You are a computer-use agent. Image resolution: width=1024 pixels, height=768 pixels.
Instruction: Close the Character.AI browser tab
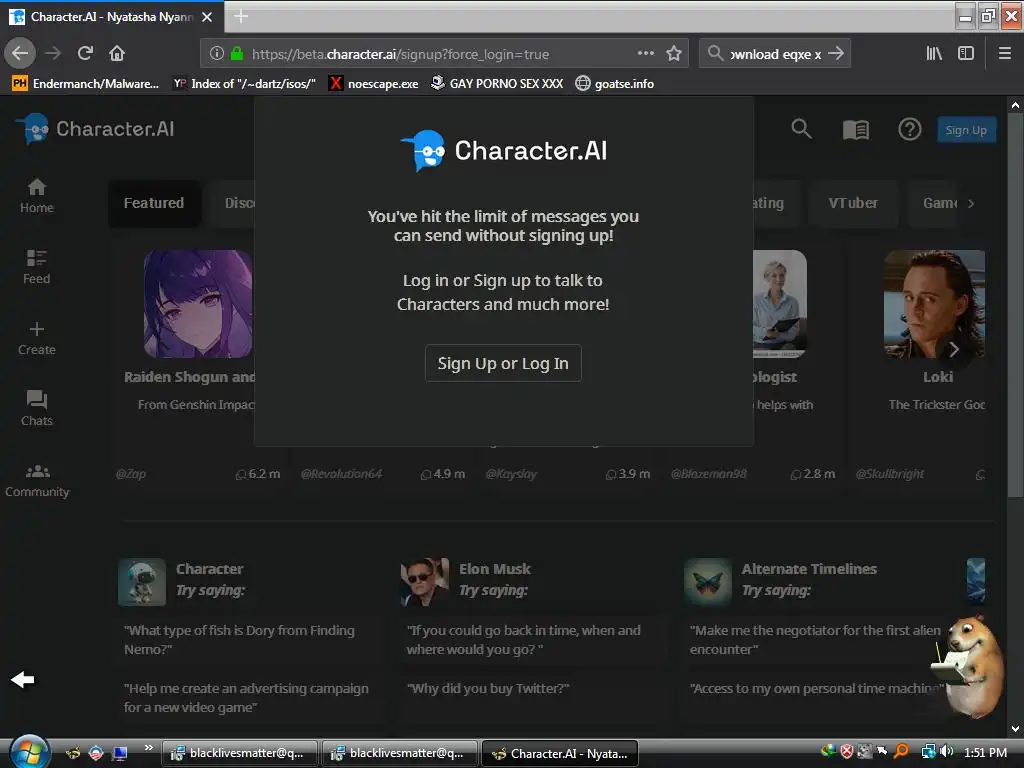[x=207, y=17]
